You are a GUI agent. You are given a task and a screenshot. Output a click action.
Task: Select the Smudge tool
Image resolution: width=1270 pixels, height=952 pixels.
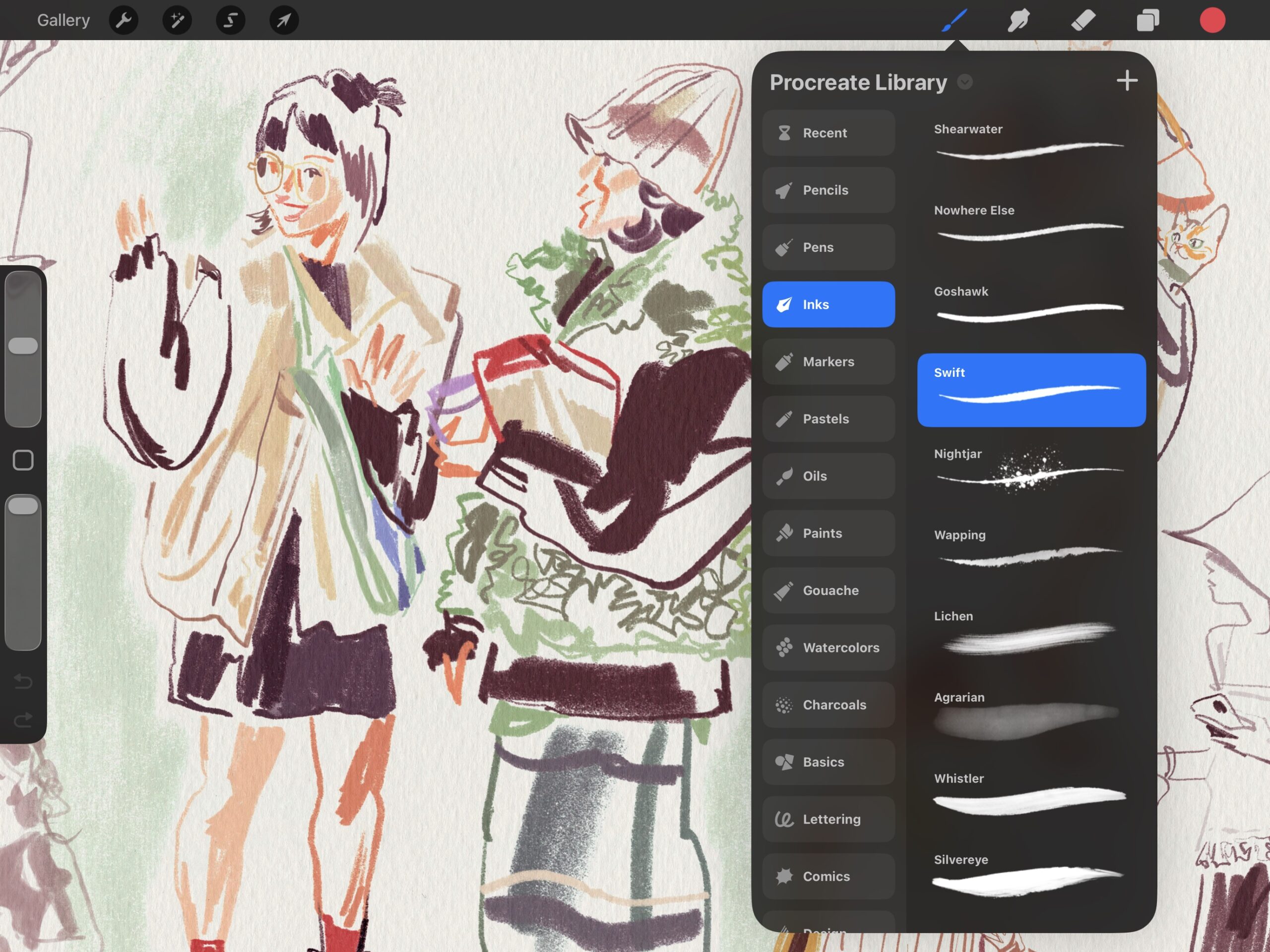pos(1018,21)
